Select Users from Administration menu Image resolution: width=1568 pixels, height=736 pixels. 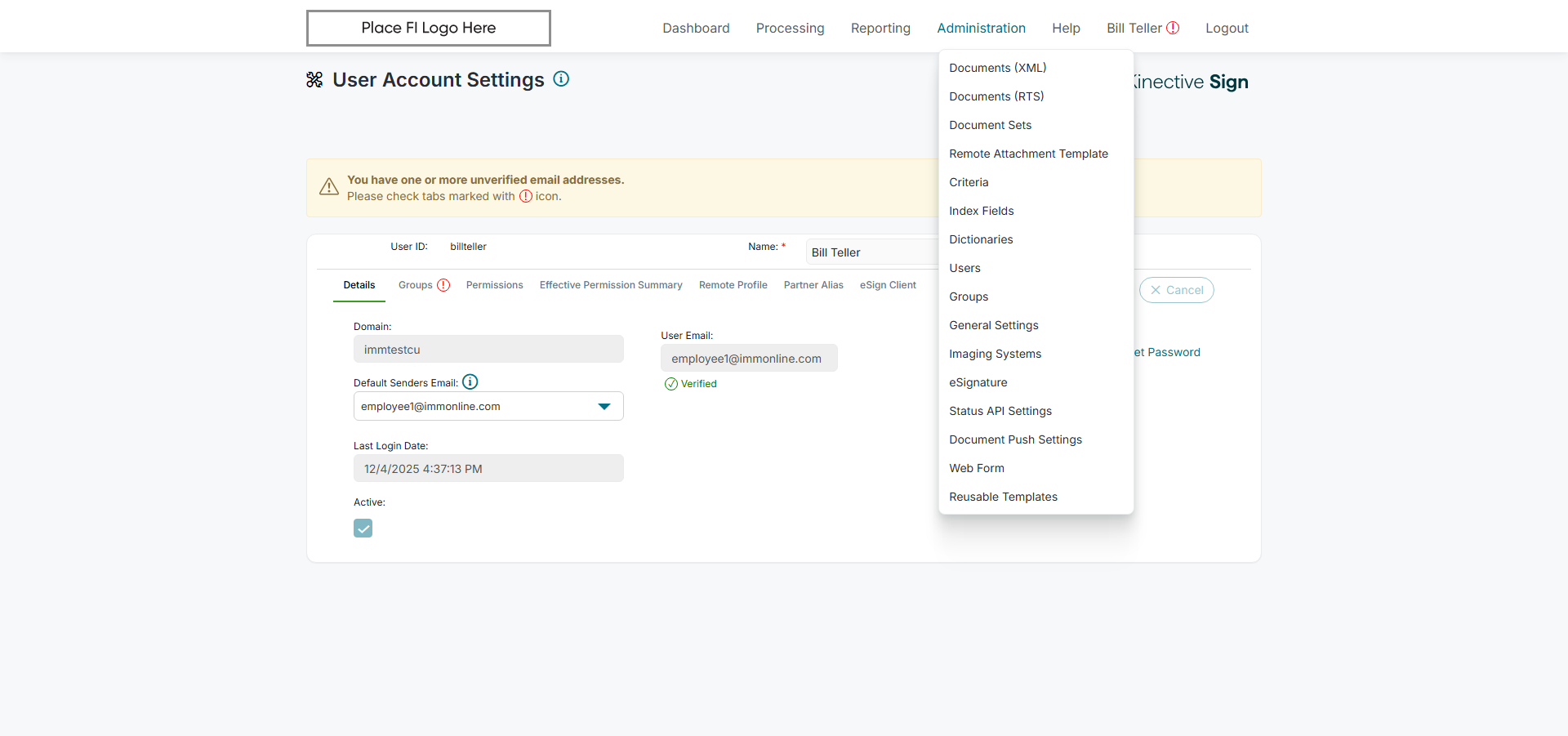[964, 268]
